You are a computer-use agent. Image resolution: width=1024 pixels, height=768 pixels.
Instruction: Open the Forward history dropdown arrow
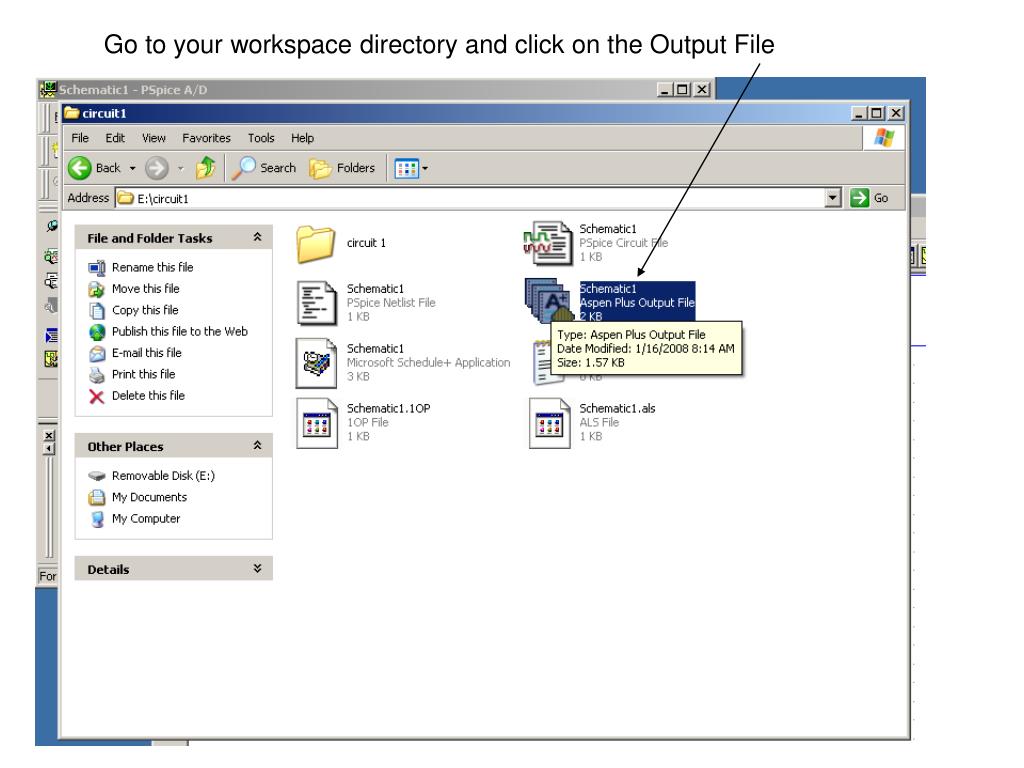coord(181,168)
